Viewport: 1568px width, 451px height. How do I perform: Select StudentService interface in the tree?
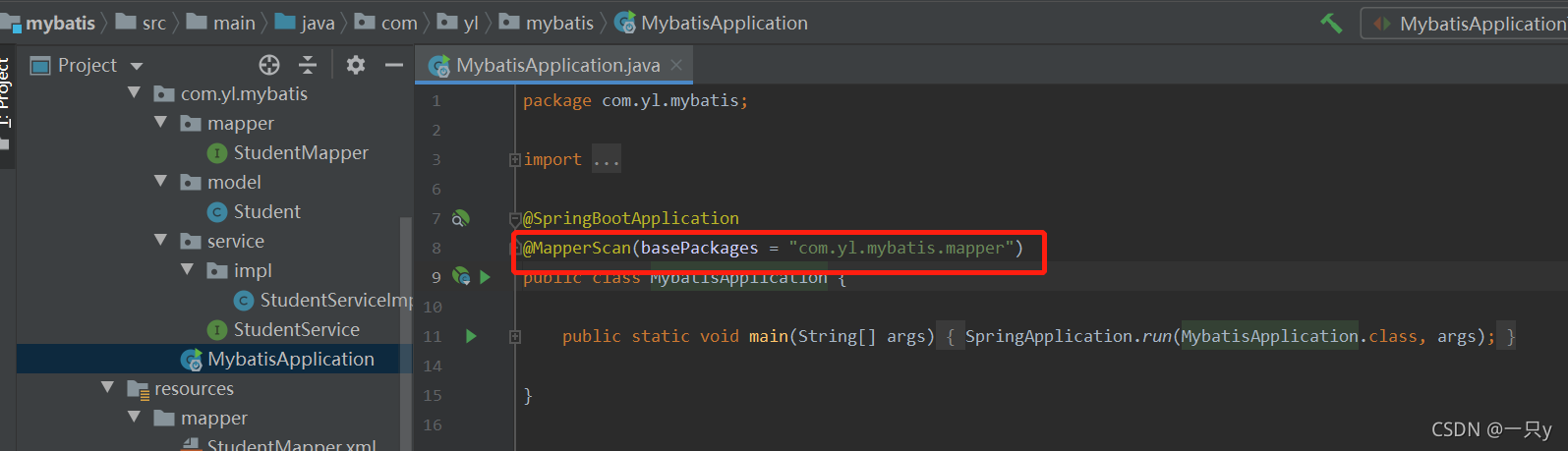(296, 329)
